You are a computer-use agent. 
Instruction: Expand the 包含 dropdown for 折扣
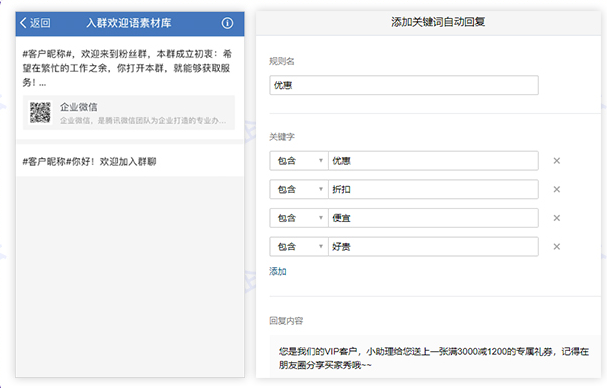click(x=299, y=189)
